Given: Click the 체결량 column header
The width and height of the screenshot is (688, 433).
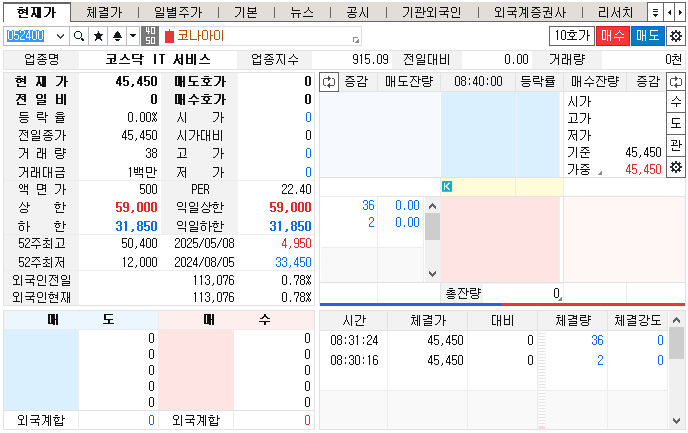Looking at the screenshot, I should point(573,321).
